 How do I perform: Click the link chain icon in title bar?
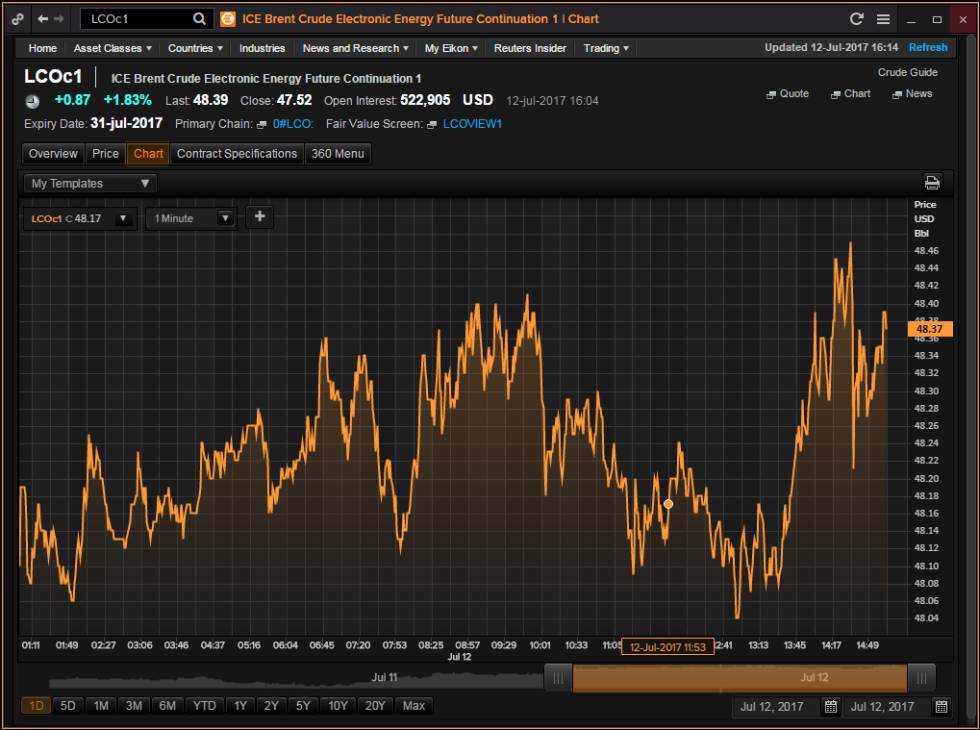coord(18,19)
